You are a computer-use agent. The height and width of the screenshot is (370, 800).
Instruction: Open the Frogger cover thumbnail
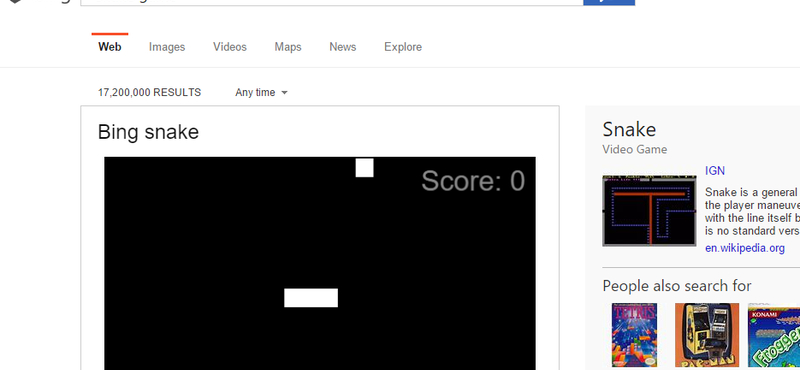(x=774, y=335)
